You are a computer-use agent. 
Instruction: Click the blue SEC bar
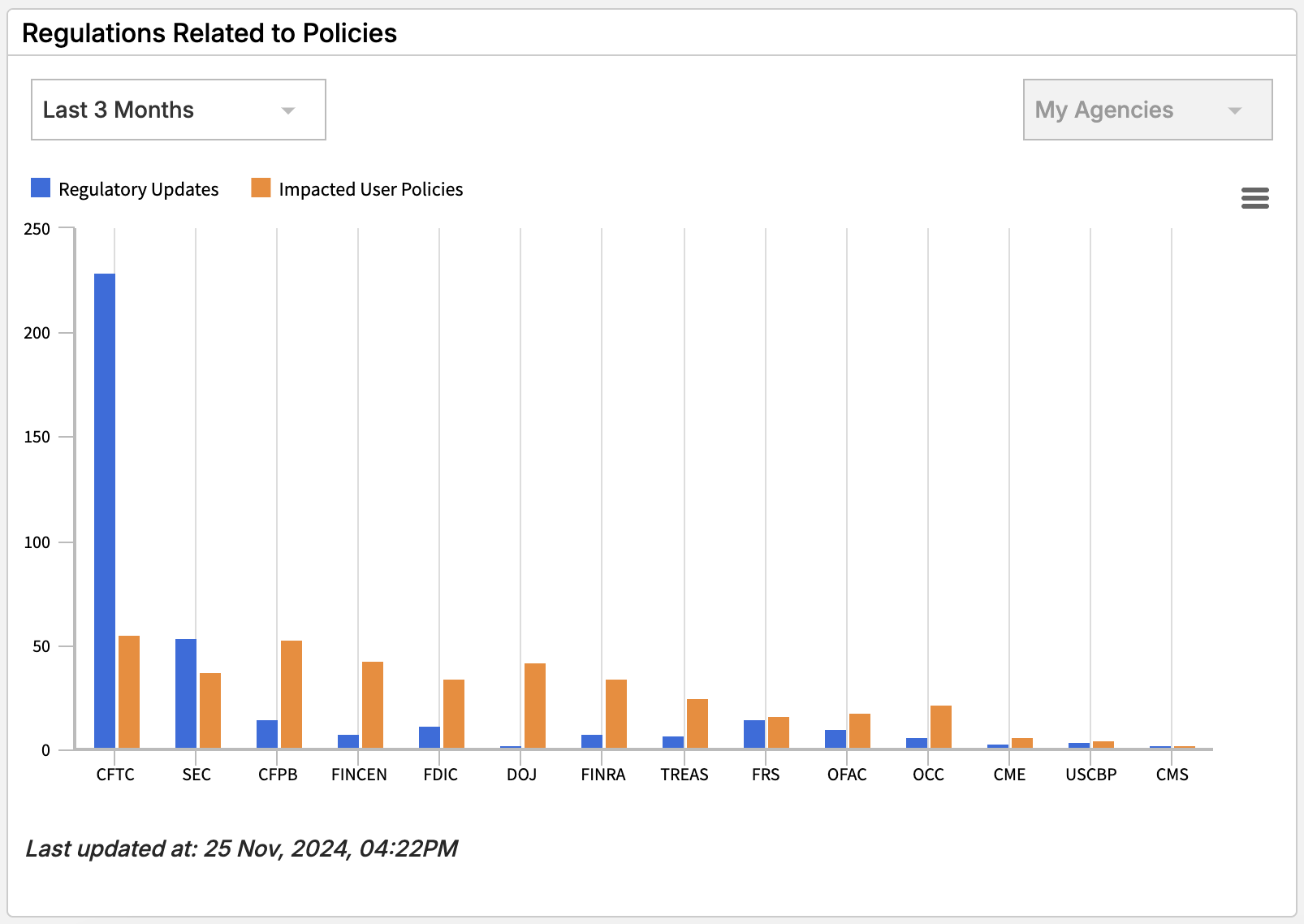[x=186, y=693]
